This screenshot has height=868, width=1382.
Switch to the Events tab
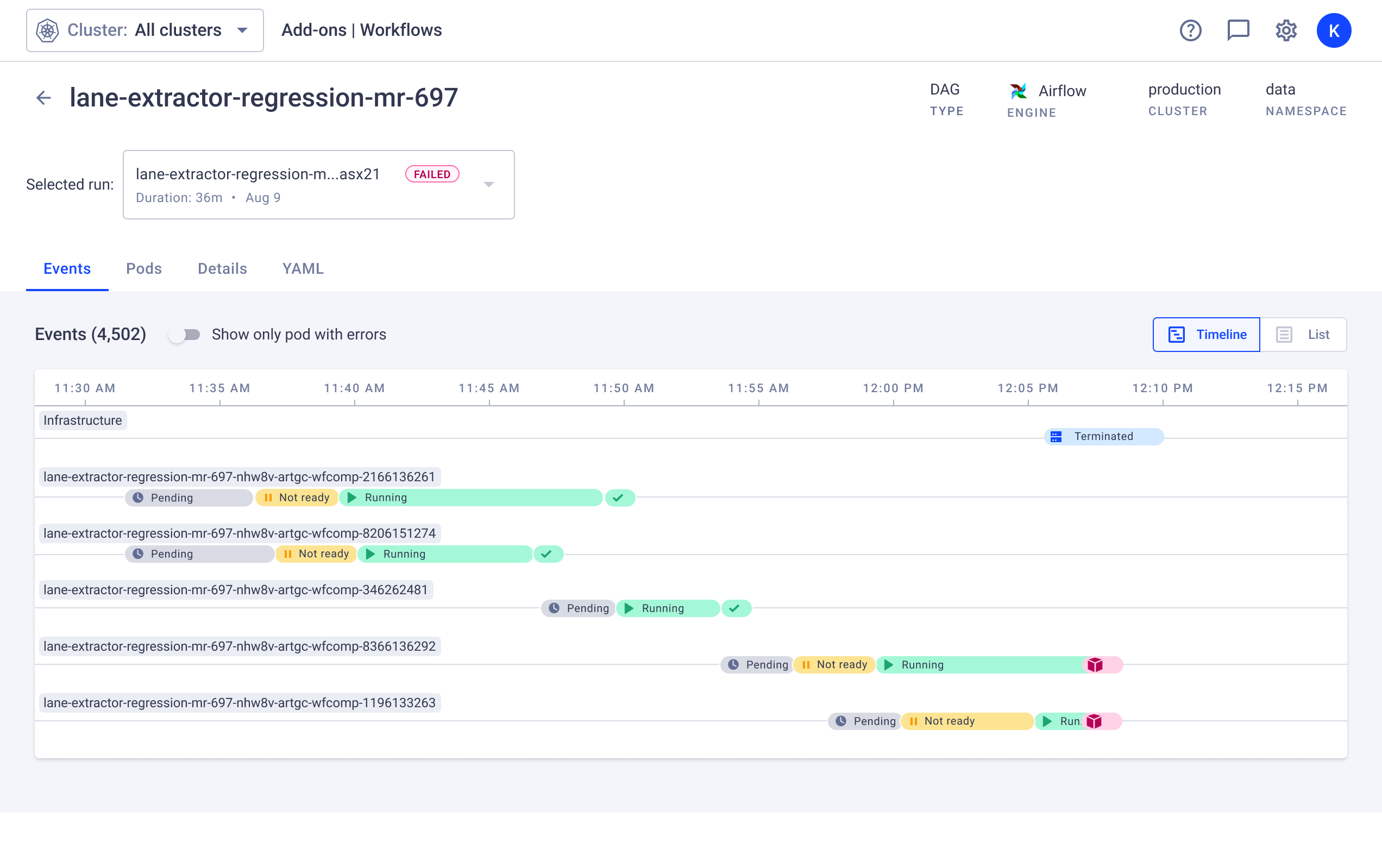67,268
